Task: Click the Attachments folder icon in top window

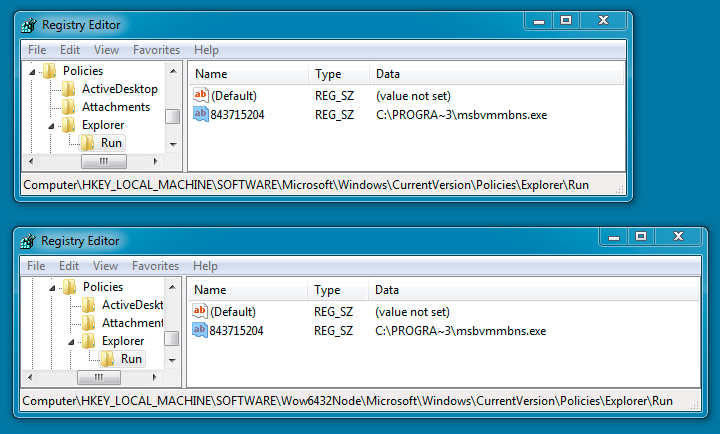Action: (68, 107)
